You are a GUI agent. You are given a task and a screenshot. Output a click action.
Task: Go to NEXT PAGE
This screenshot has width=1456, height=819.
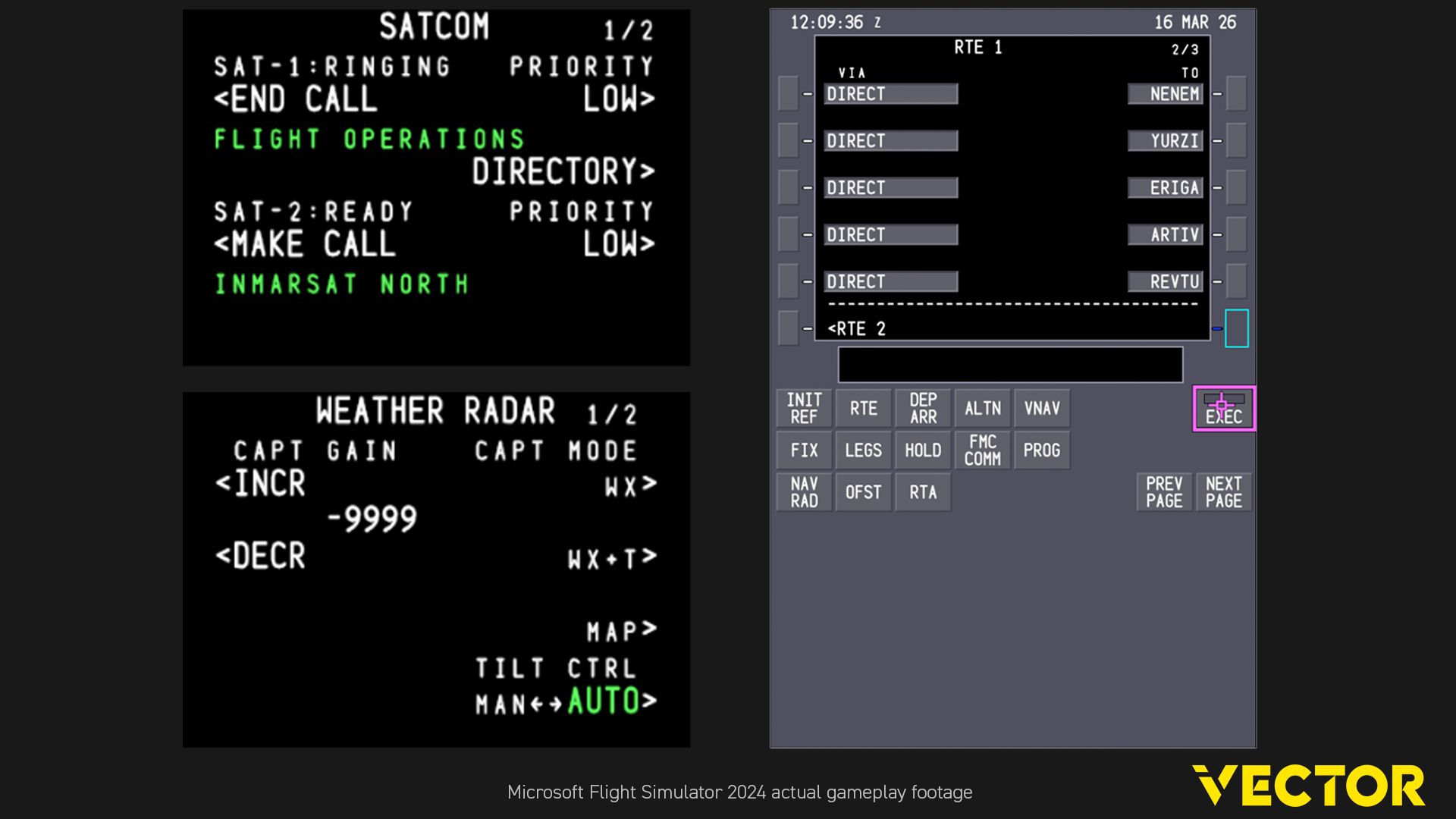[x=1223, y=492]
